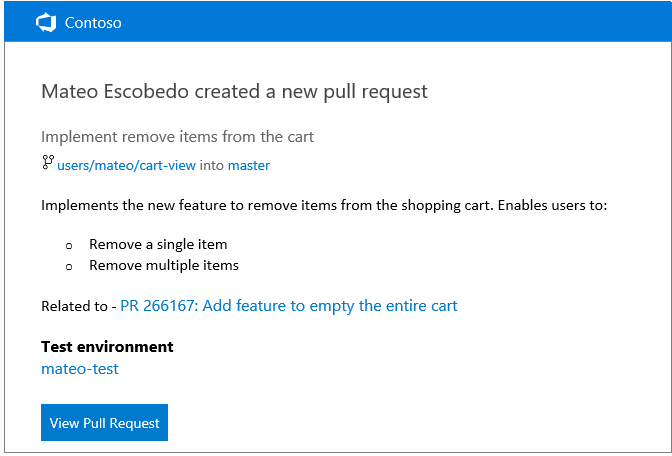672x456 pixels.
Task: Click the "Remove a single item" bullet text
Action: click(158, 244)
